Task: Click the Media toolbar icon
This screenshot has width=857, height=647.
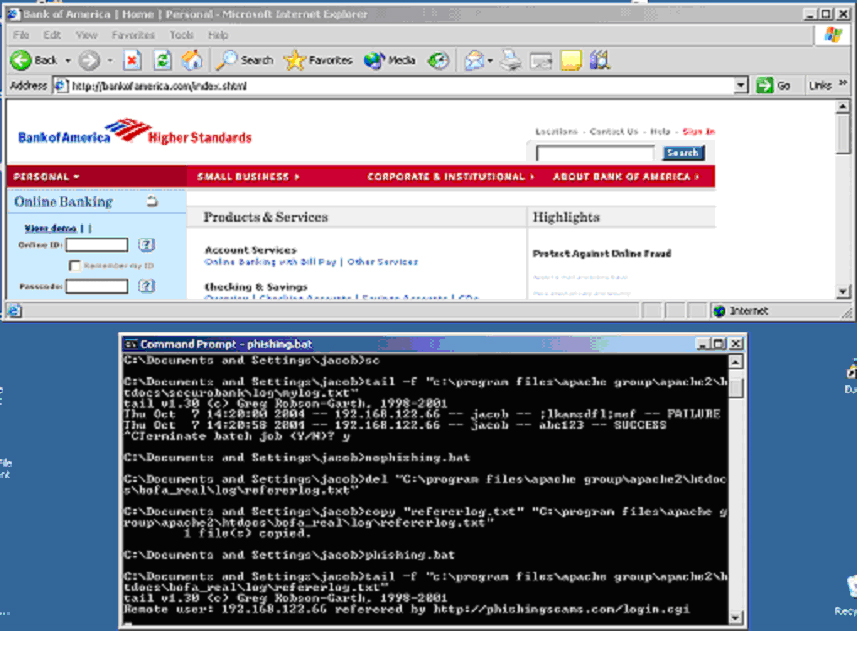Action: tap(389, 60)
